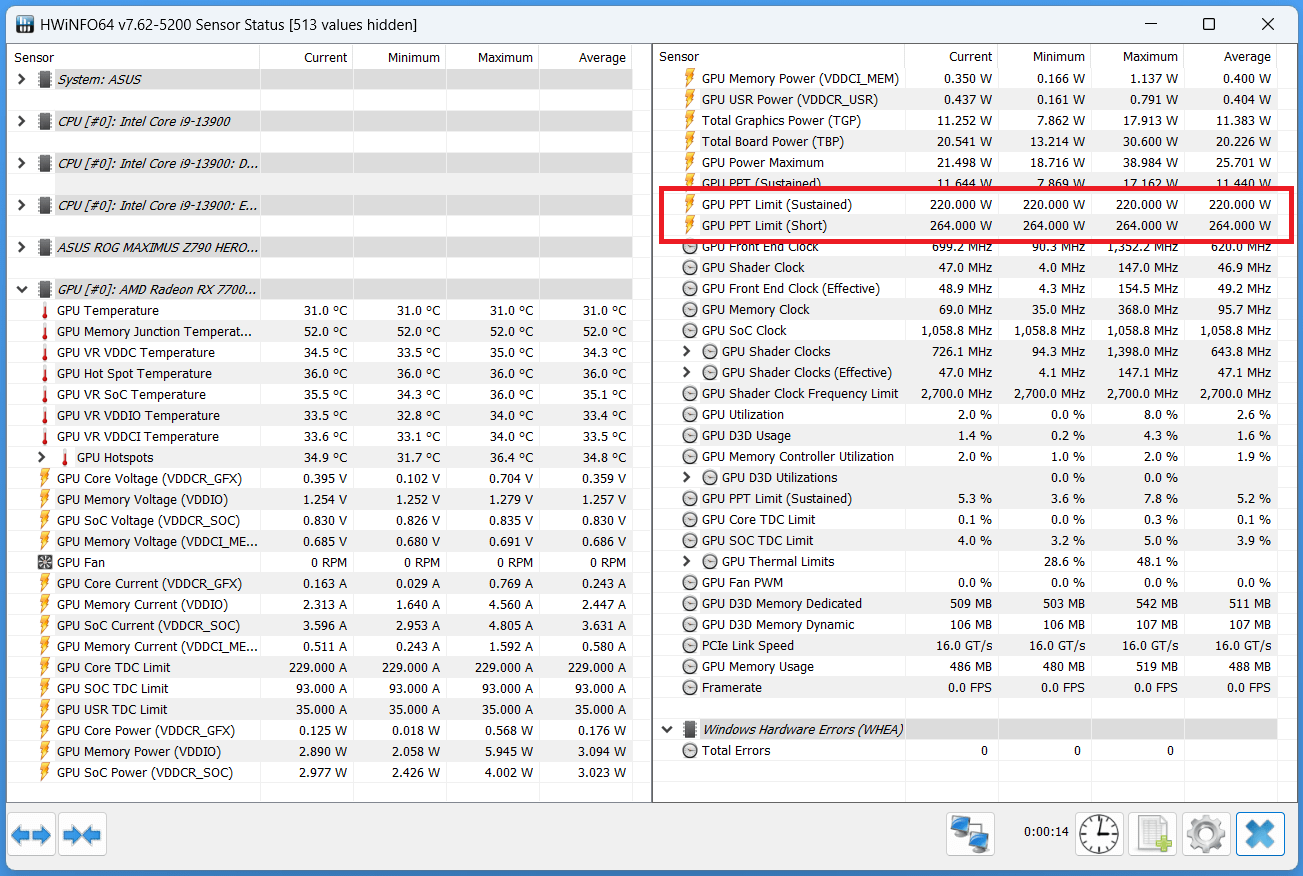The height and width of the screenshot is (876, 1303).
Task: Expand the System: ASUS sensor group
Action: click(x=22, y=79)
